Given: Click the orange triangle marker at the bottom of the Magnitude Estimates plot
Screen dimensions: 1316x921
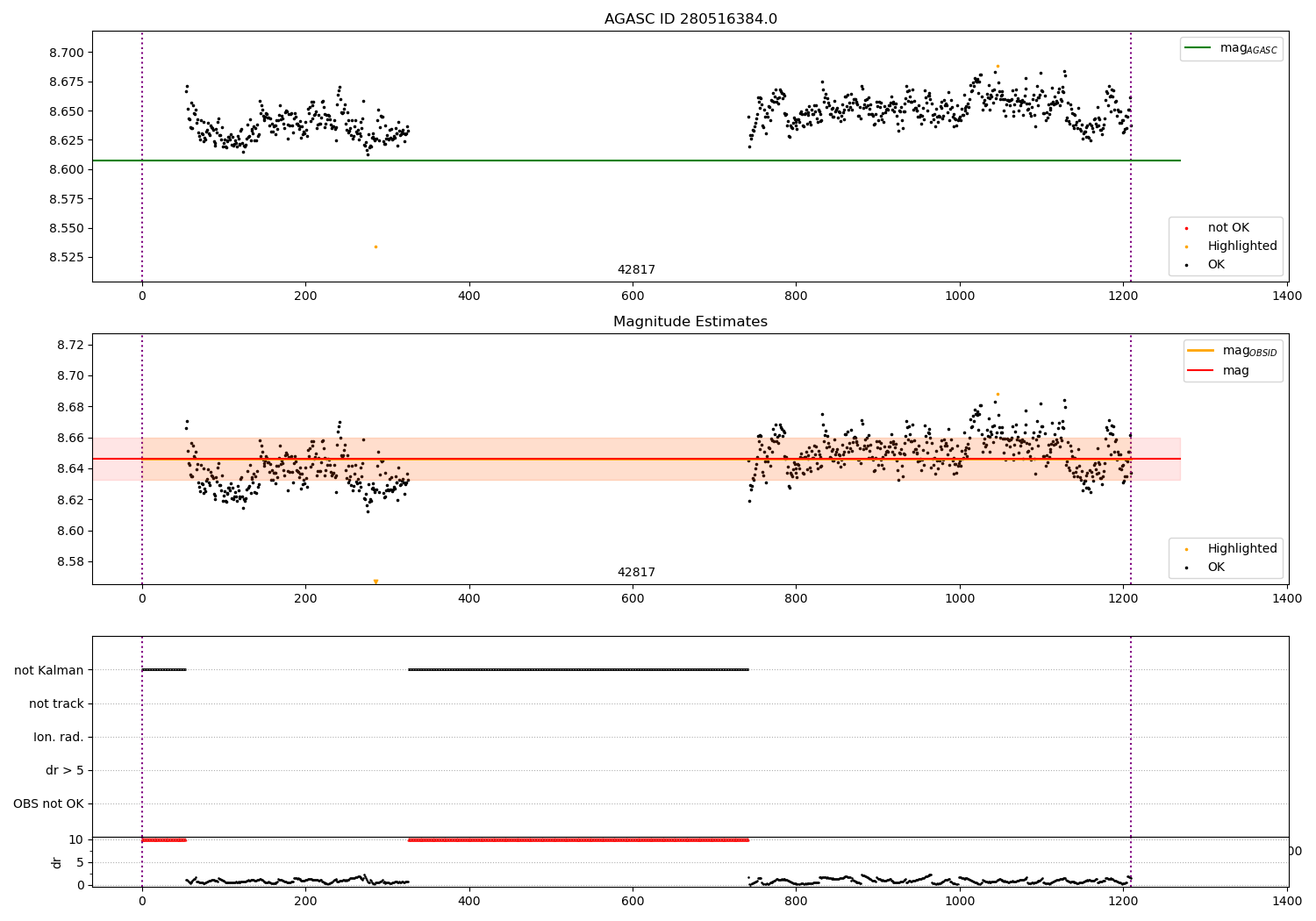Looking at the screenshot, I should click(x=375, y=582).
